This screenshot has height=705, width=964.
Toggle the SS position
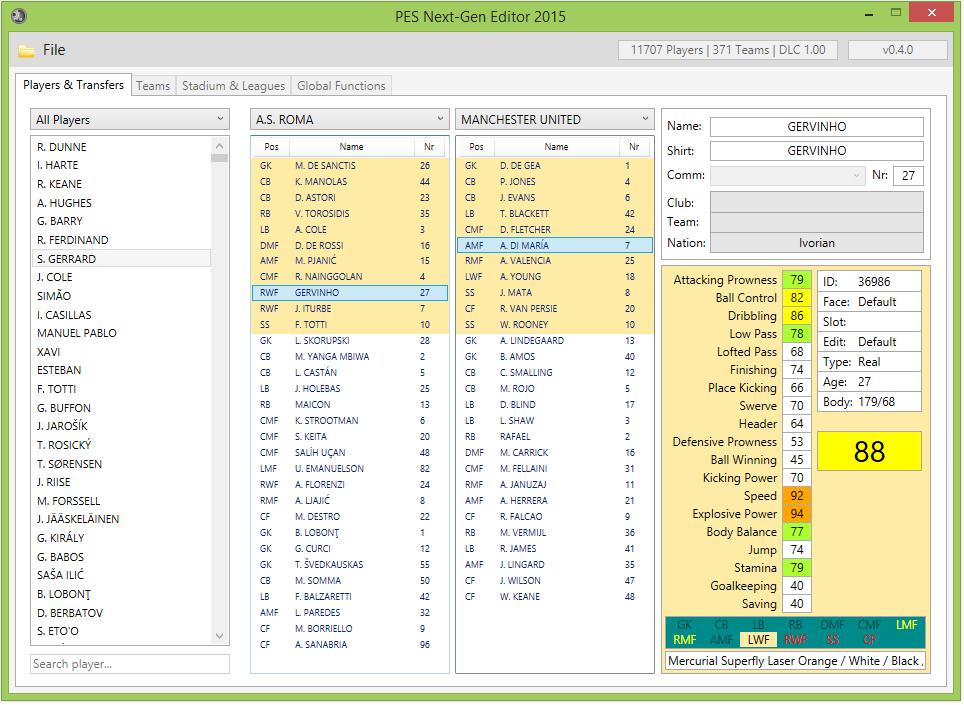pyautogui.click(x=832, y=640)
